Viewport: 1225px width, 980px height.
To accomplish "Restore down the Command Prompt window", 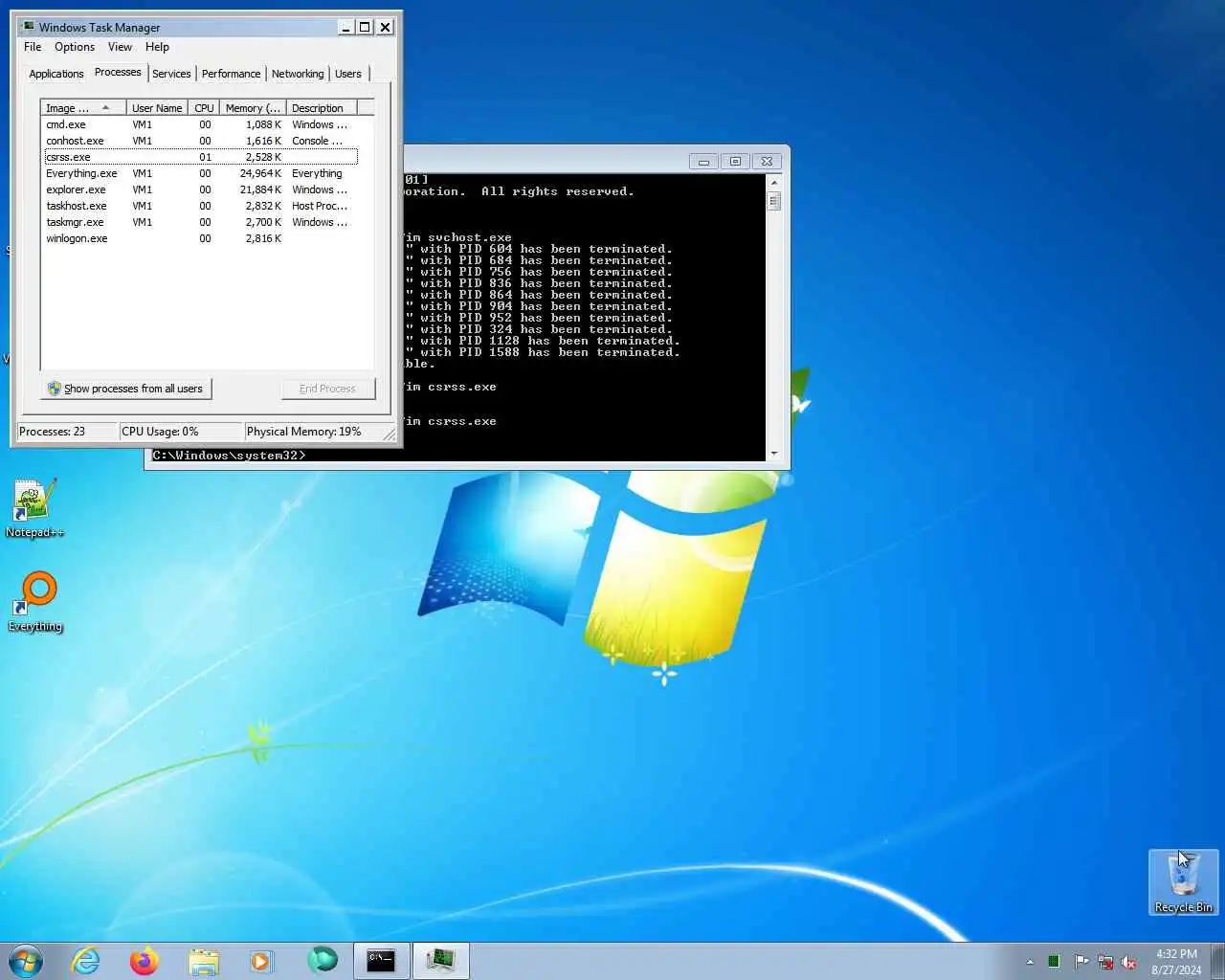I will coord(735,162).
